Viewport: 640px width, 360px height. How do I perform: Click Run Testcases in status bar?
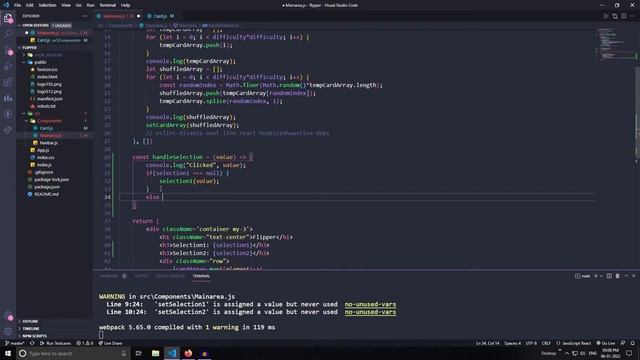pos(56,343)
